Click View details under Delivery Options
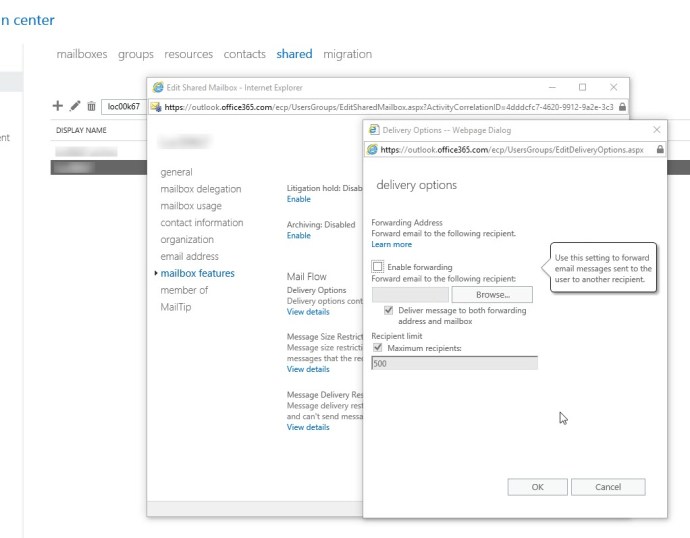This screenshot has height=538, width=690. 308,311
